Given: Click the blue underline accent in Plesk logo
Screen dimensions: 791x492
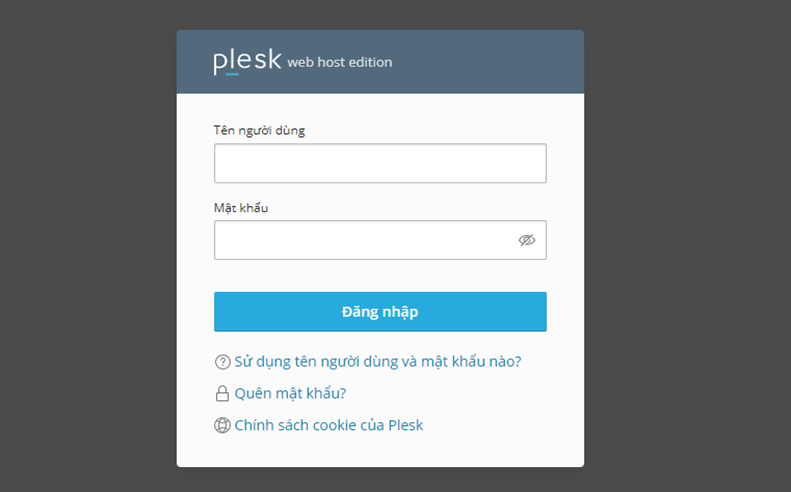Looking at the screenshot, I should coord(233,74).
